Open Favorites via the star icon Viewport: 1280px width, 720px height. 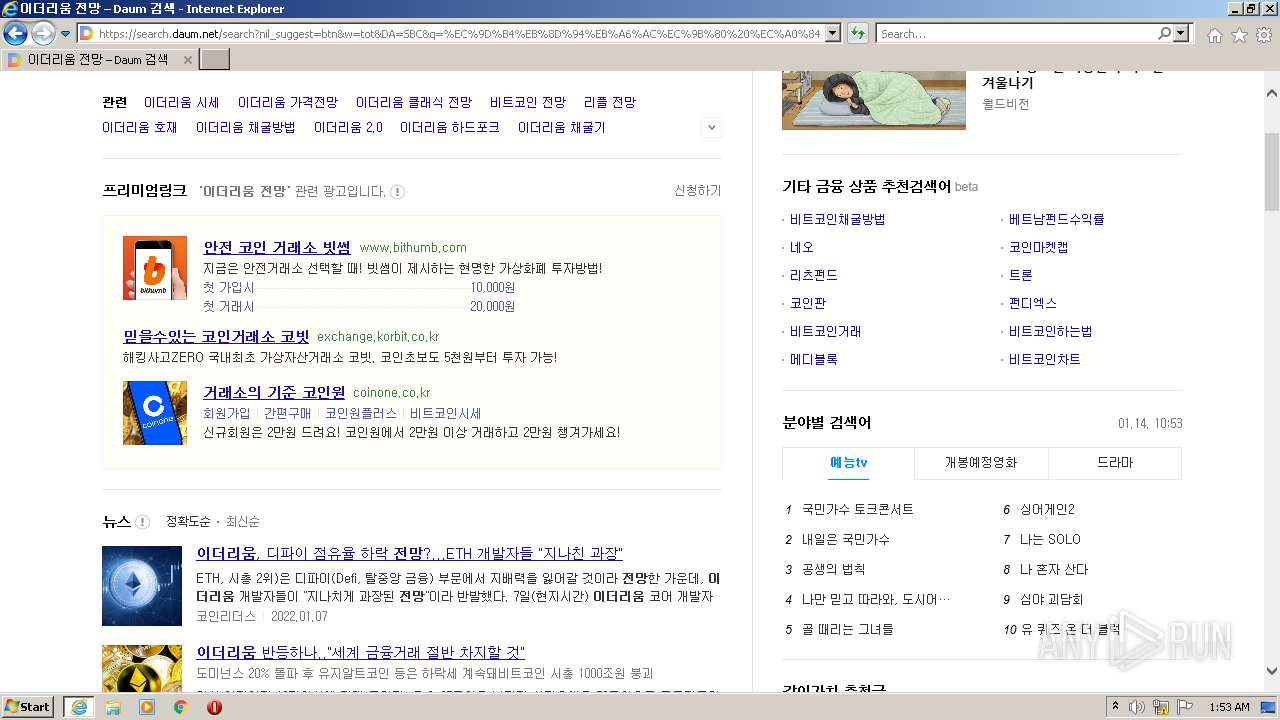(x=1239, y=35)
